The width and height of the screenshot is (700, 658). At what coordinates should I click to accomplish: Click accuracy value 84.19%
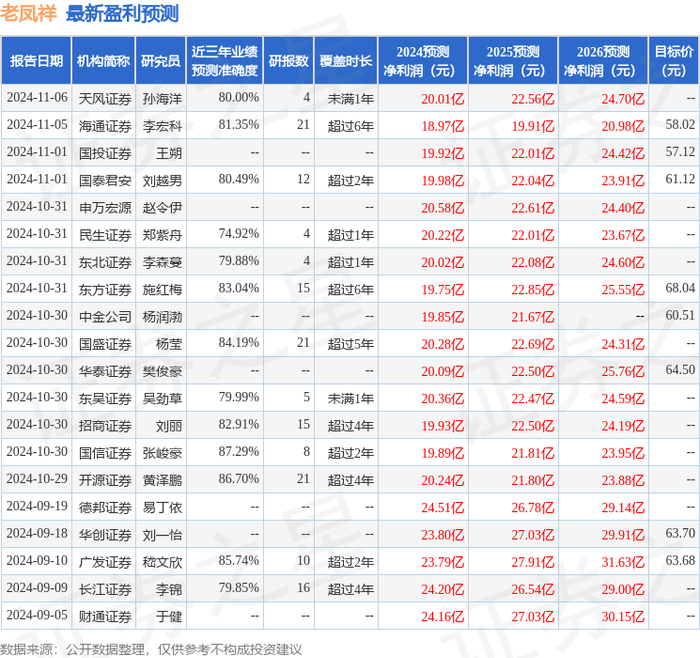pyautogui.click(x=238, y=342)
